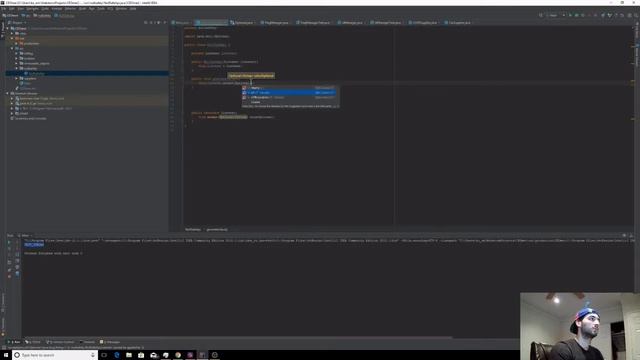Viewport: 640px width, 360px height.
Task: Open the Project Structure icon in top toolbar
Action: click(630, 15)
